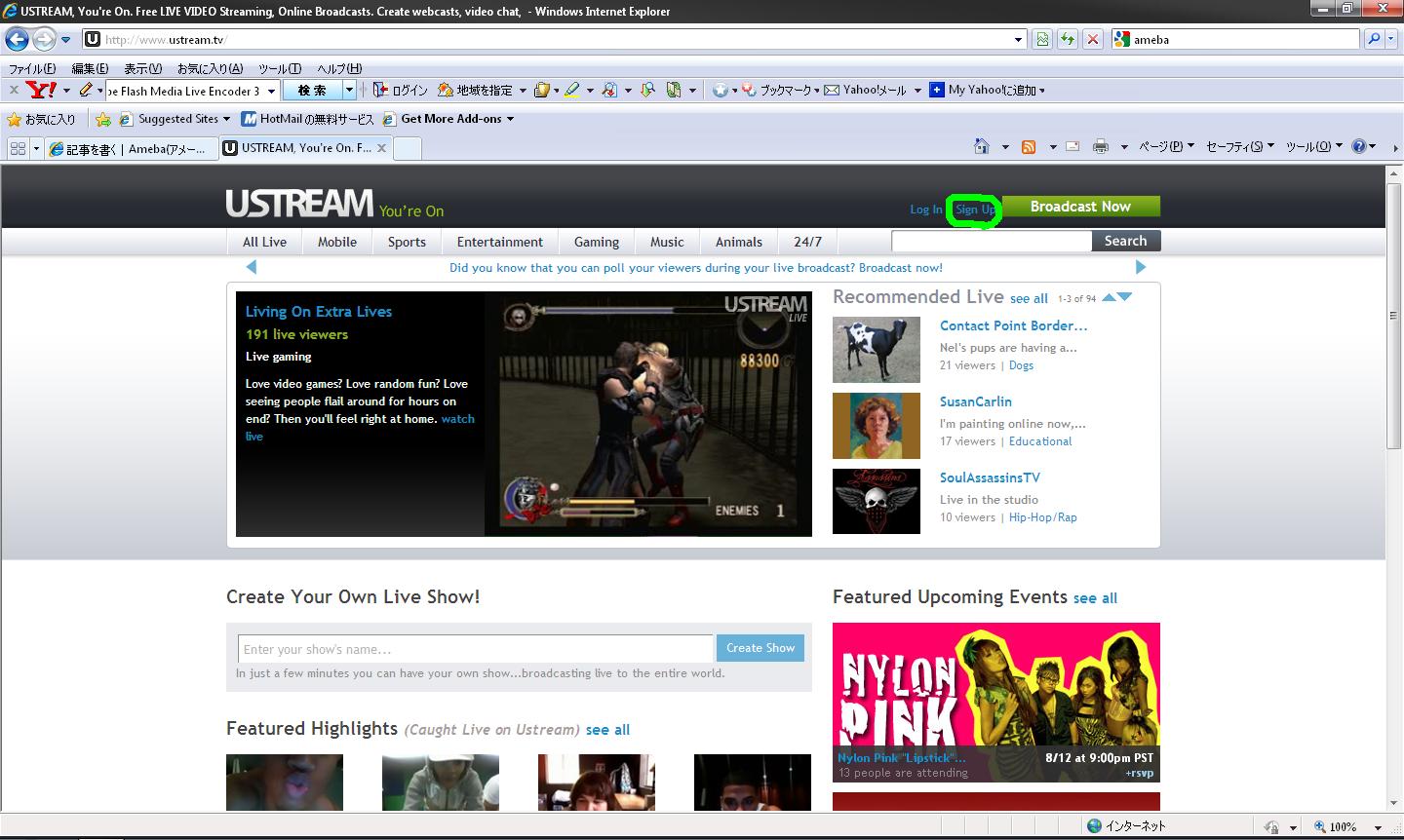Open the ヘルプ(H) menu
1404x840 pixels.
coord(339,68)
